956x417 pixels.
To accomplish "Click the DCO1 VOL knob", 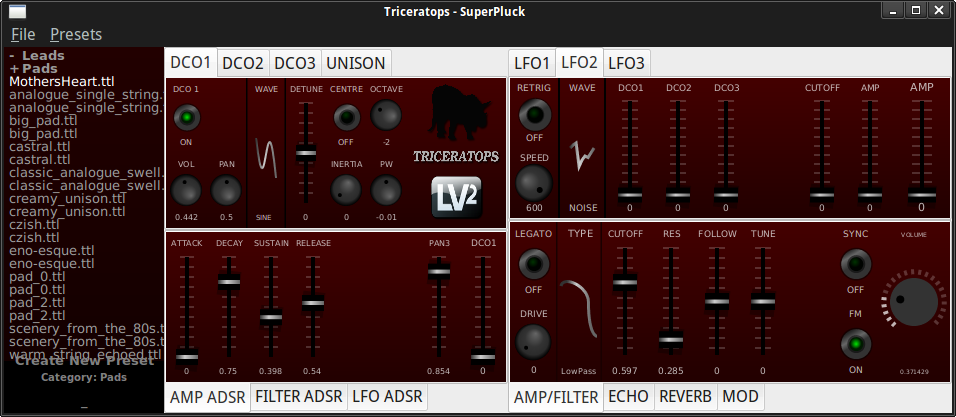I will [x=186, y=191].
